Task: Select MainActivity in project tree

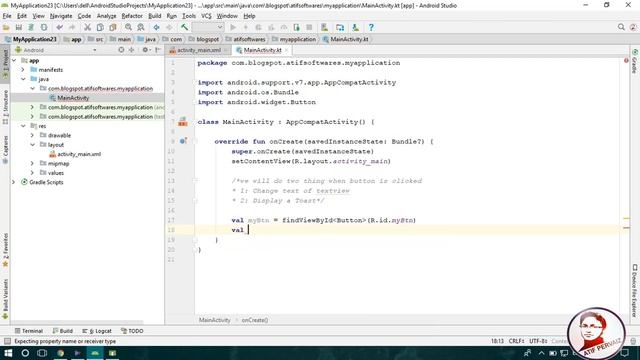Action: (73, 98)
